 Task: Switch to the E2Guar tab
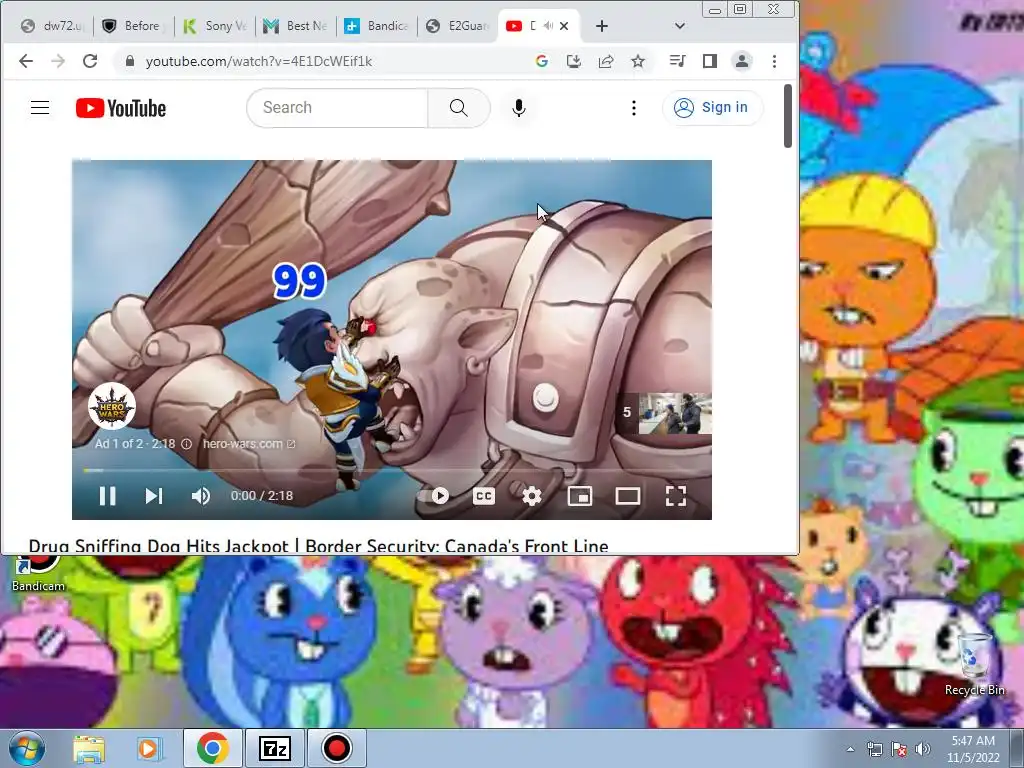tap(458, 26)
